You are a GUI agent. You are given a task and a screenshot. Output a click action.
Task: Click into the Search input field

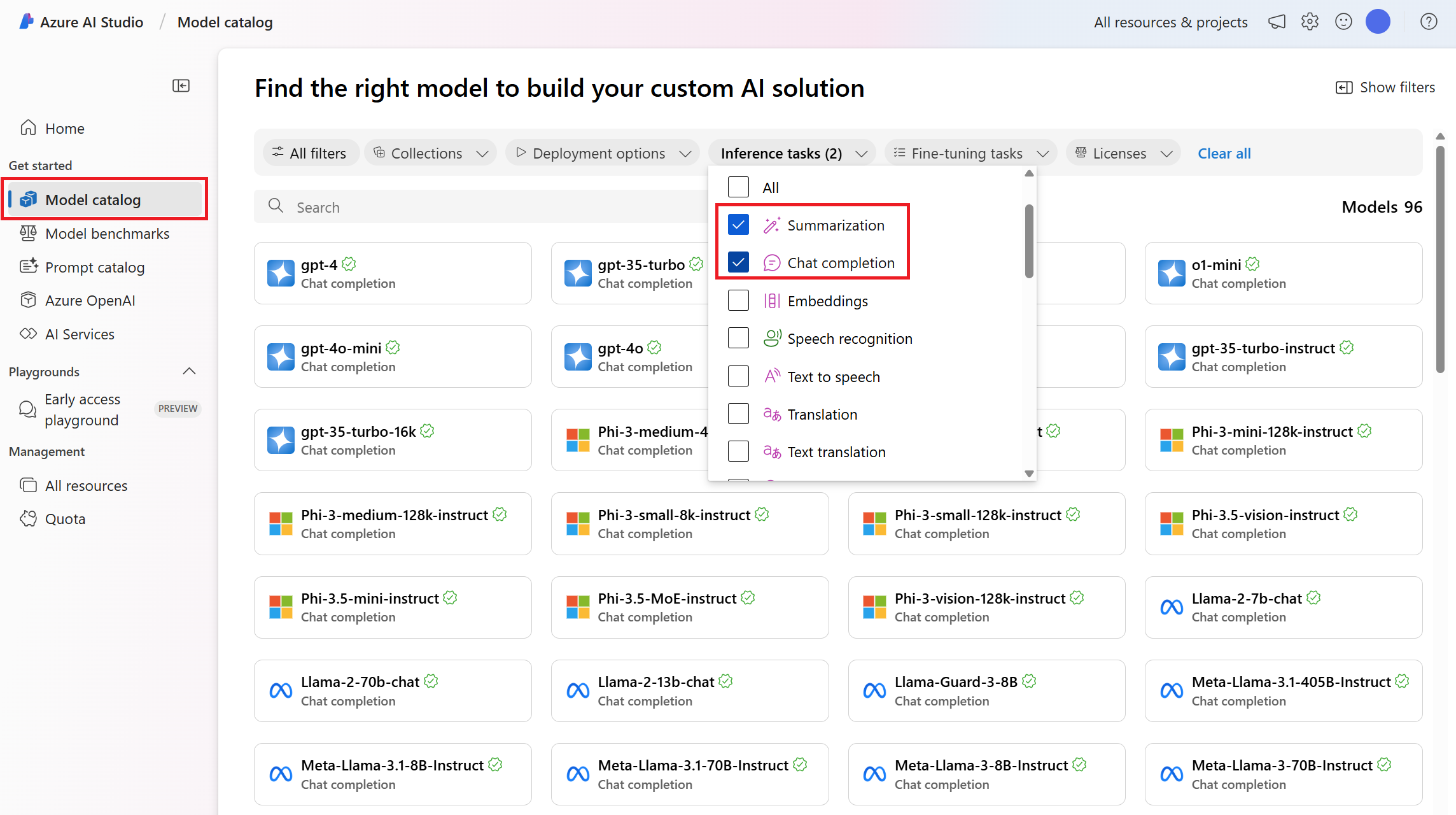click(x=481, y=206)
